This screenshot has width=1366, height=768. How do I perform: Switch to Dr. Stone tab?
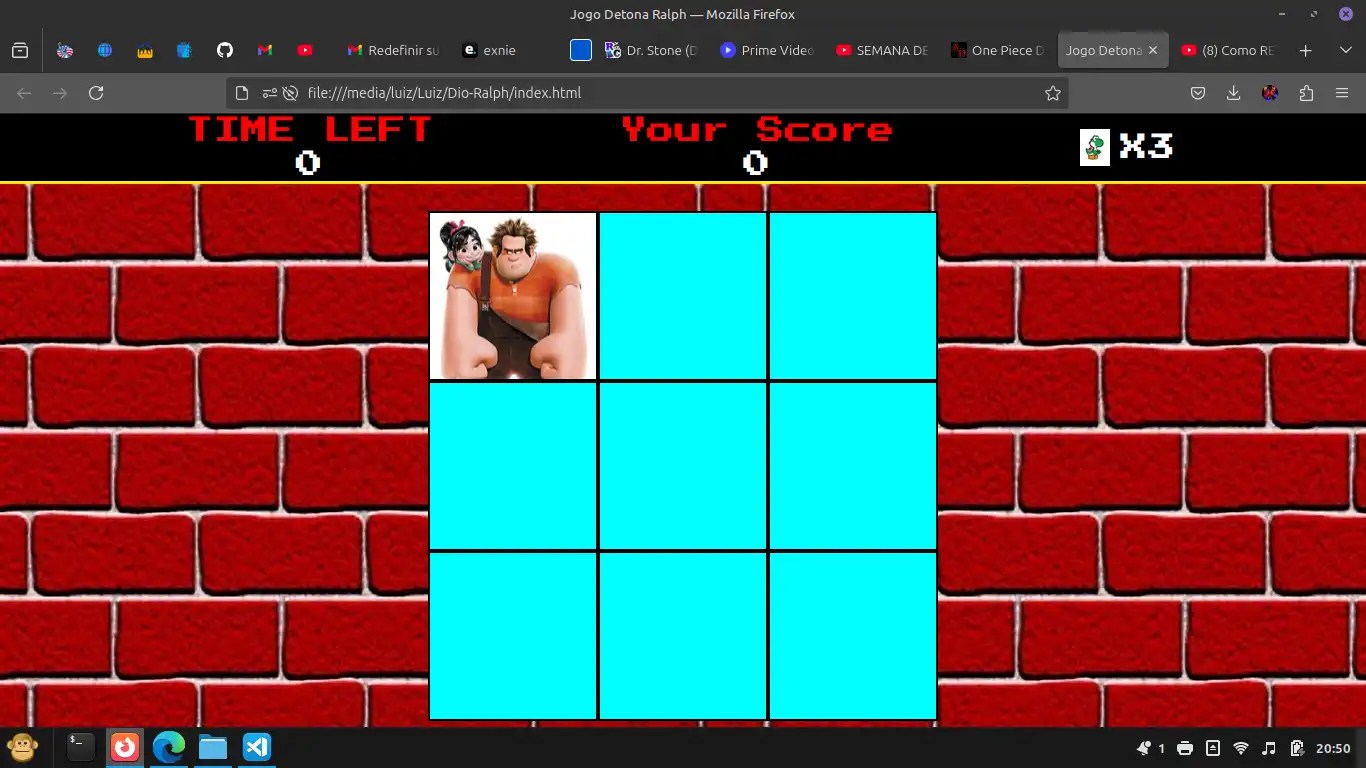(651, 50)
